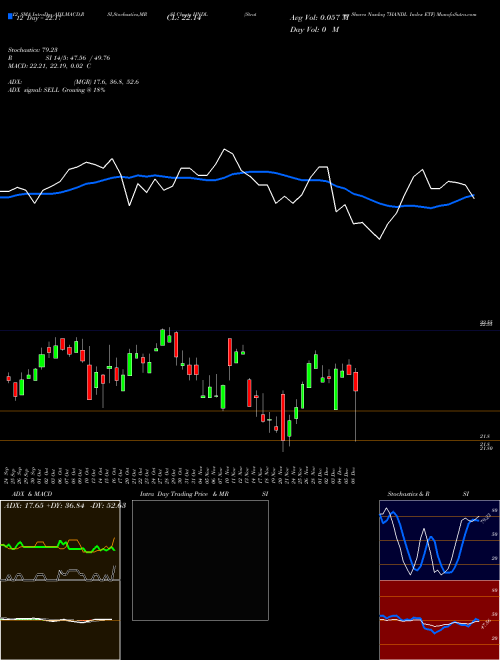
Task: Click the 'ADX signal: SELL Growing @ 18%' text
Action: click(x=56, y=90)
